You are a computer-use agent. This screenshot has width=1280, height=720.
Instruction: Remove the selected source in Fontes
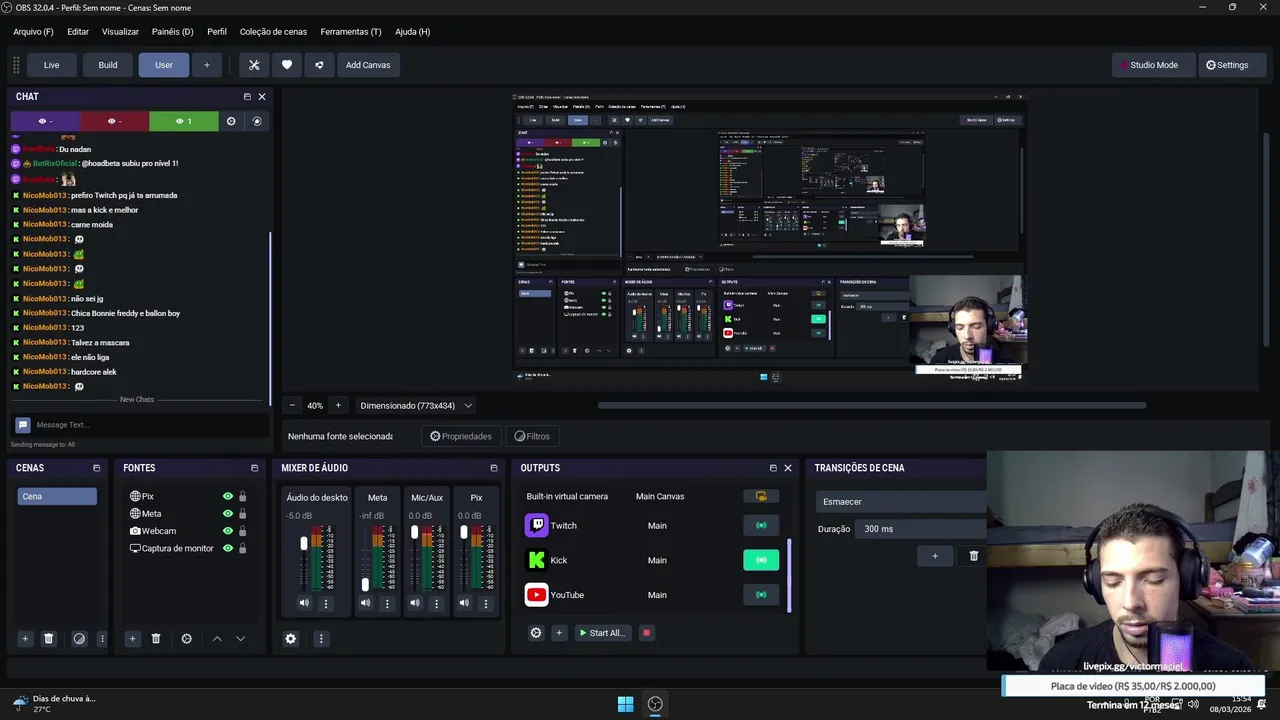coord(156,639)
